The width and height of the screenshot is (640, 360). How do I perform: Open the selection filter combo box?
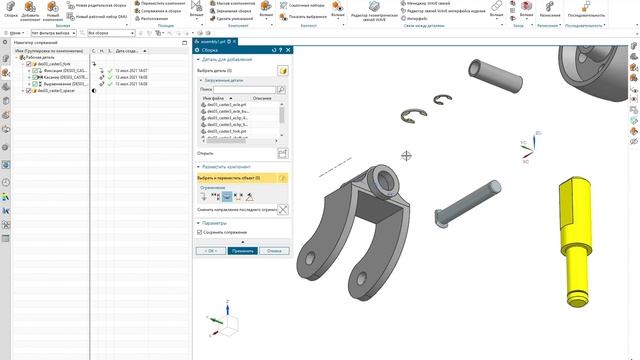(x=54, y=33)
